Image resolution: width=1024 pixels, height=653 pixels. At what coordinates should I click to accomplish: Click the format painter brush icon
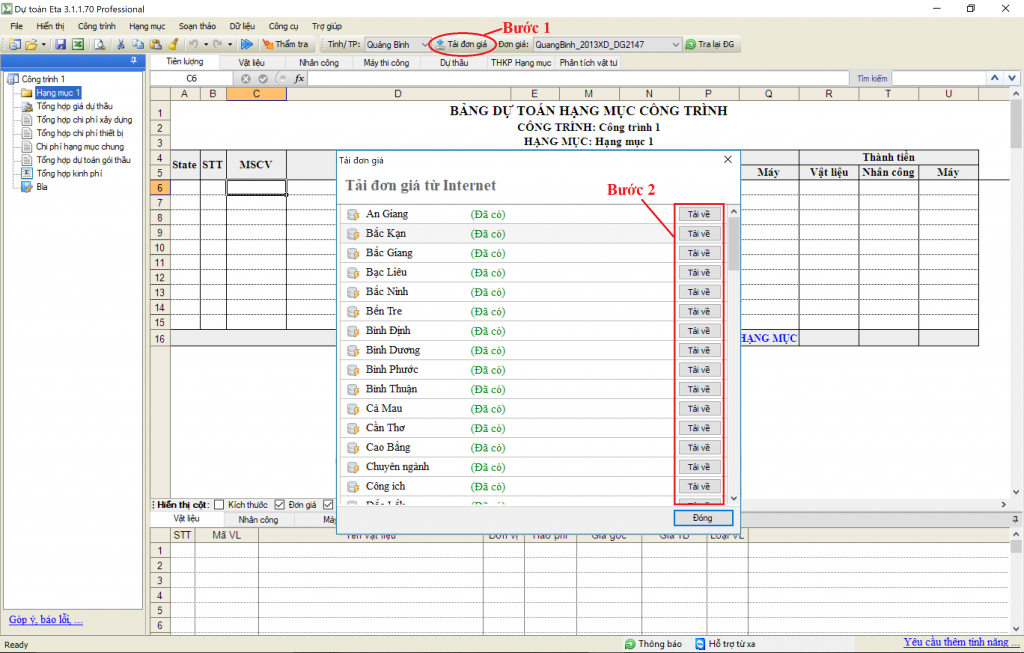[173, 45]
